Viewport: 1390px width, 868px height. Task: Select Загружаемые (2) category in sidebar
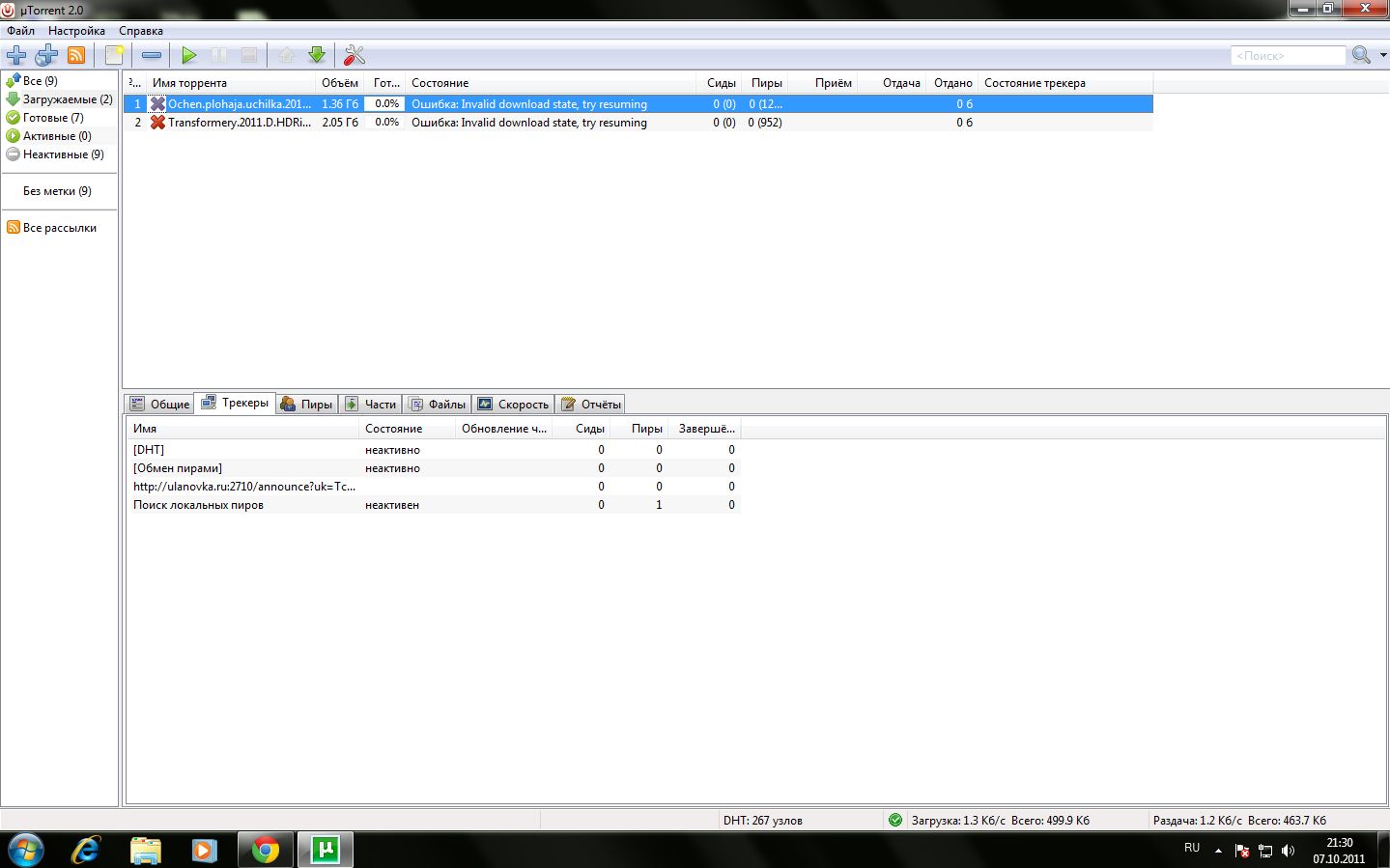(67, 99)
